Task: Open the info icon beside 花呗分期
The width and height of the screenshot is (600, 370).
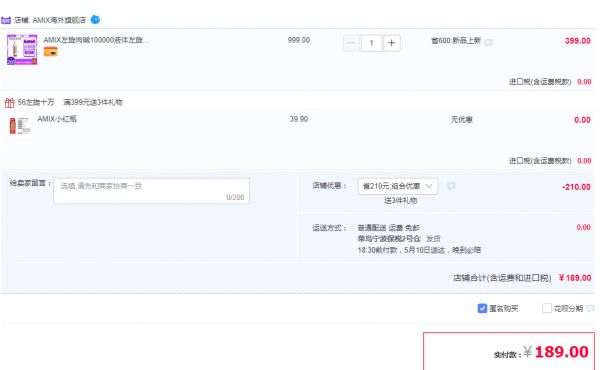Action: tap(590, 308)
